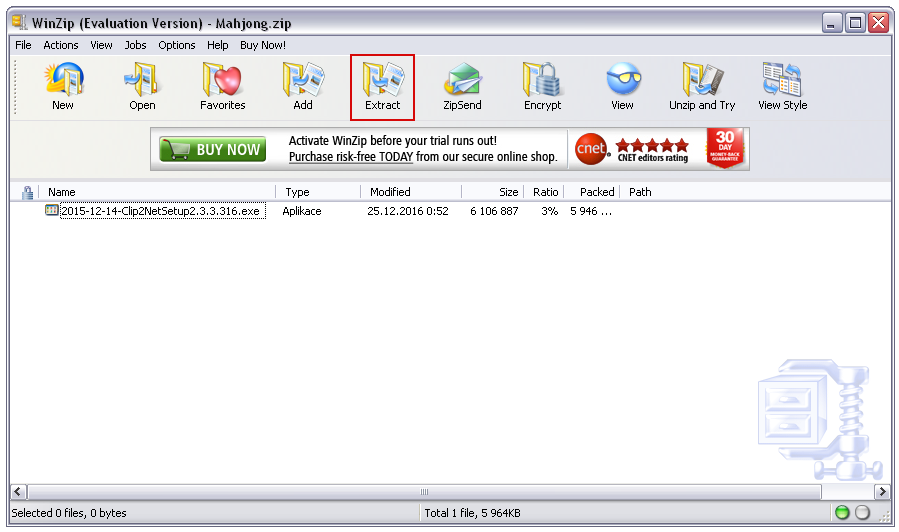Image resolution: width=899 pixels, height=532 pixels.
Task: Click the Aplikace type cell
Action: 302,211
